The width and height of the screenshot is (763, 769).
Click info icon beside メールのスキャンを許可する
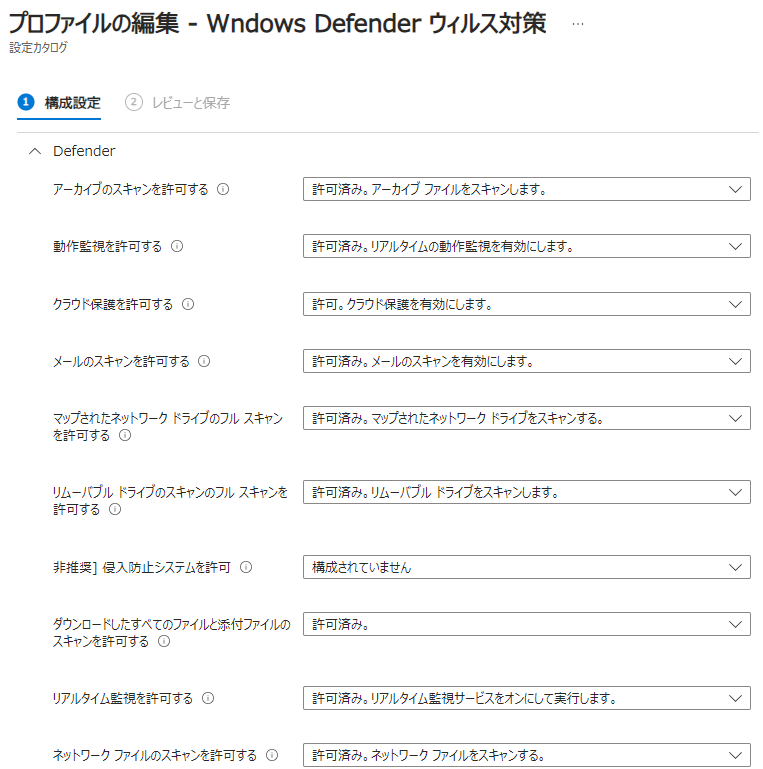point(205,362)
